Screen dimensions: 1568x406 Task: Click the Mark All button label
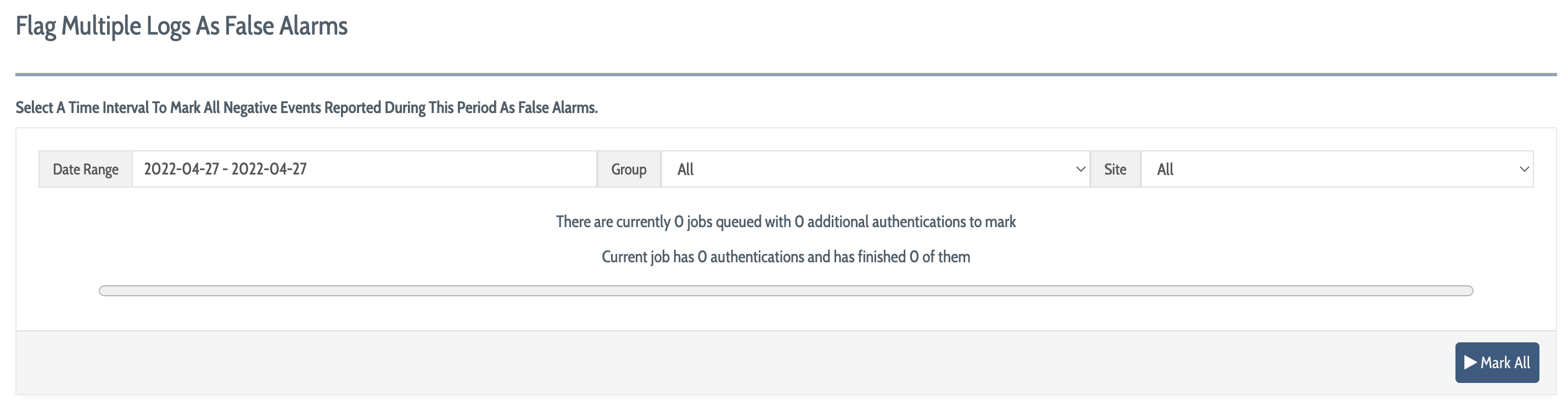pyautogui.click(x=1505, y=363)
